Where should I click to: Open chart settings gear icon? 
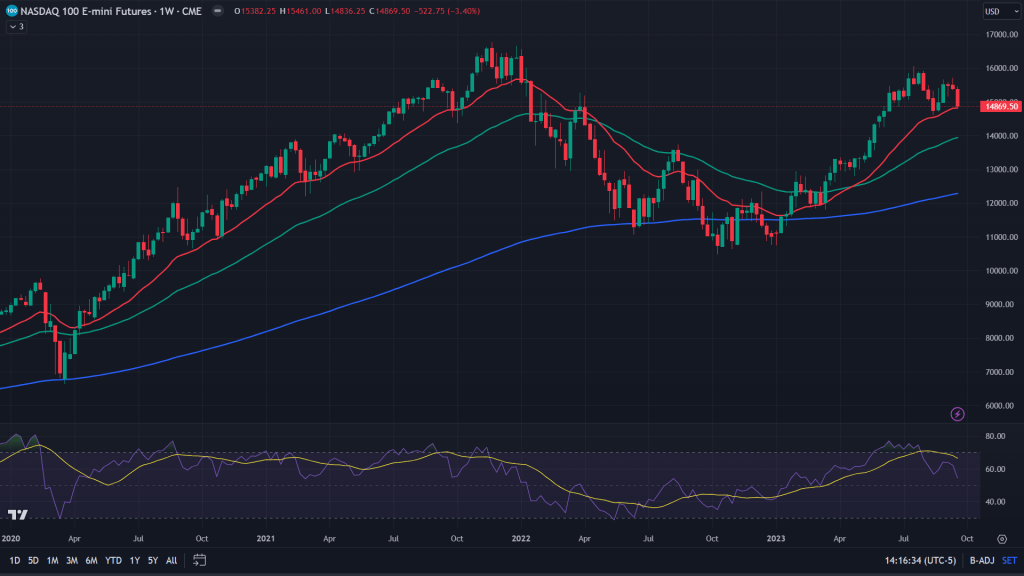1001,538
